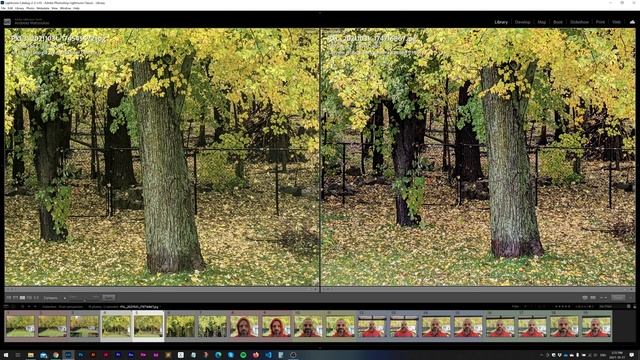Switch to the Develop module
640x360 pixels.
click(522, 22)
